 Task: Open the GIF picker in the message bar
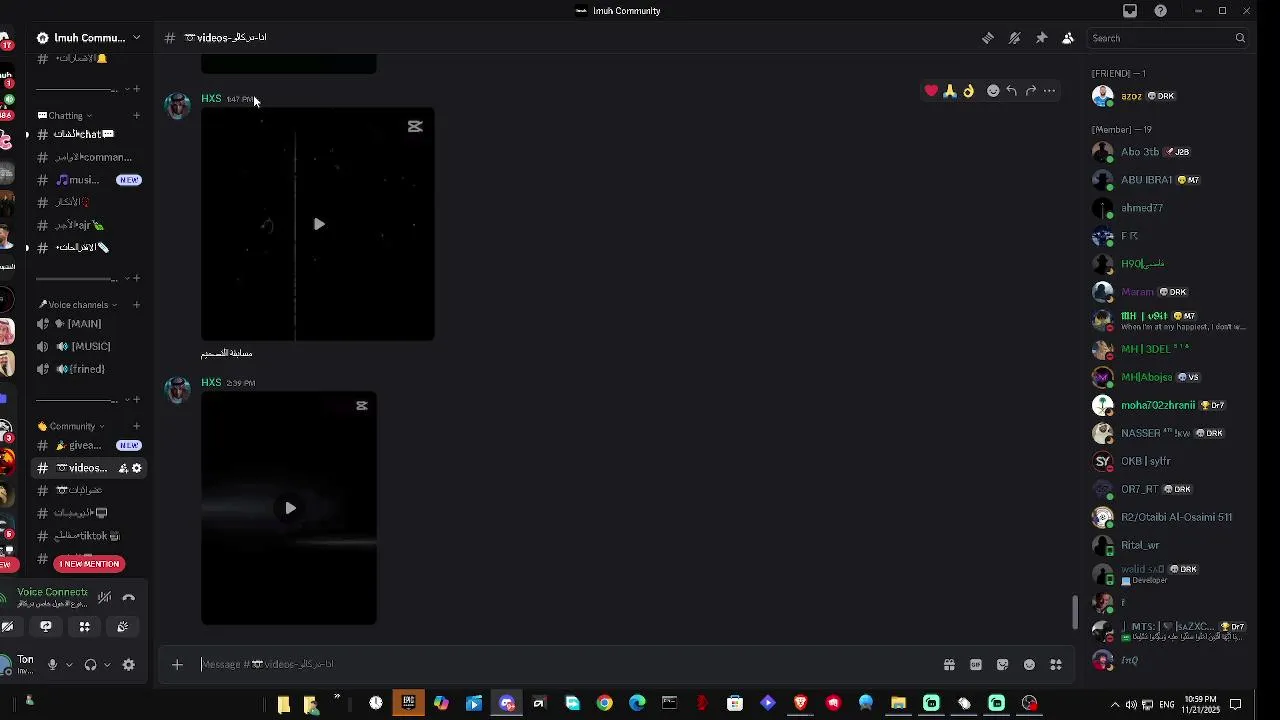[976, 665]
